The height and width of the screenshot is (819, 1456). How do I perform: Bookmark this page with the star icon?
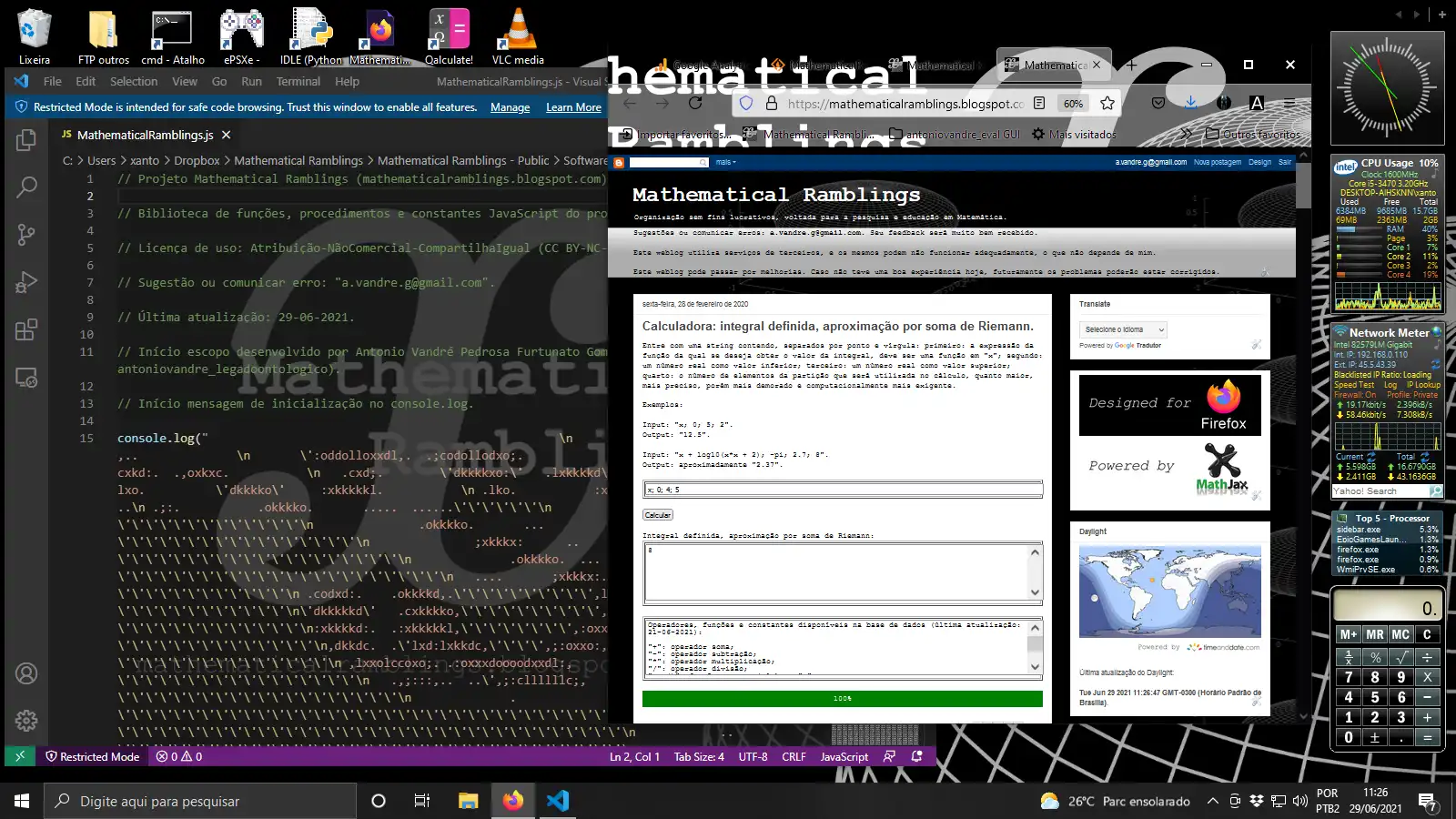[1107, 104]
